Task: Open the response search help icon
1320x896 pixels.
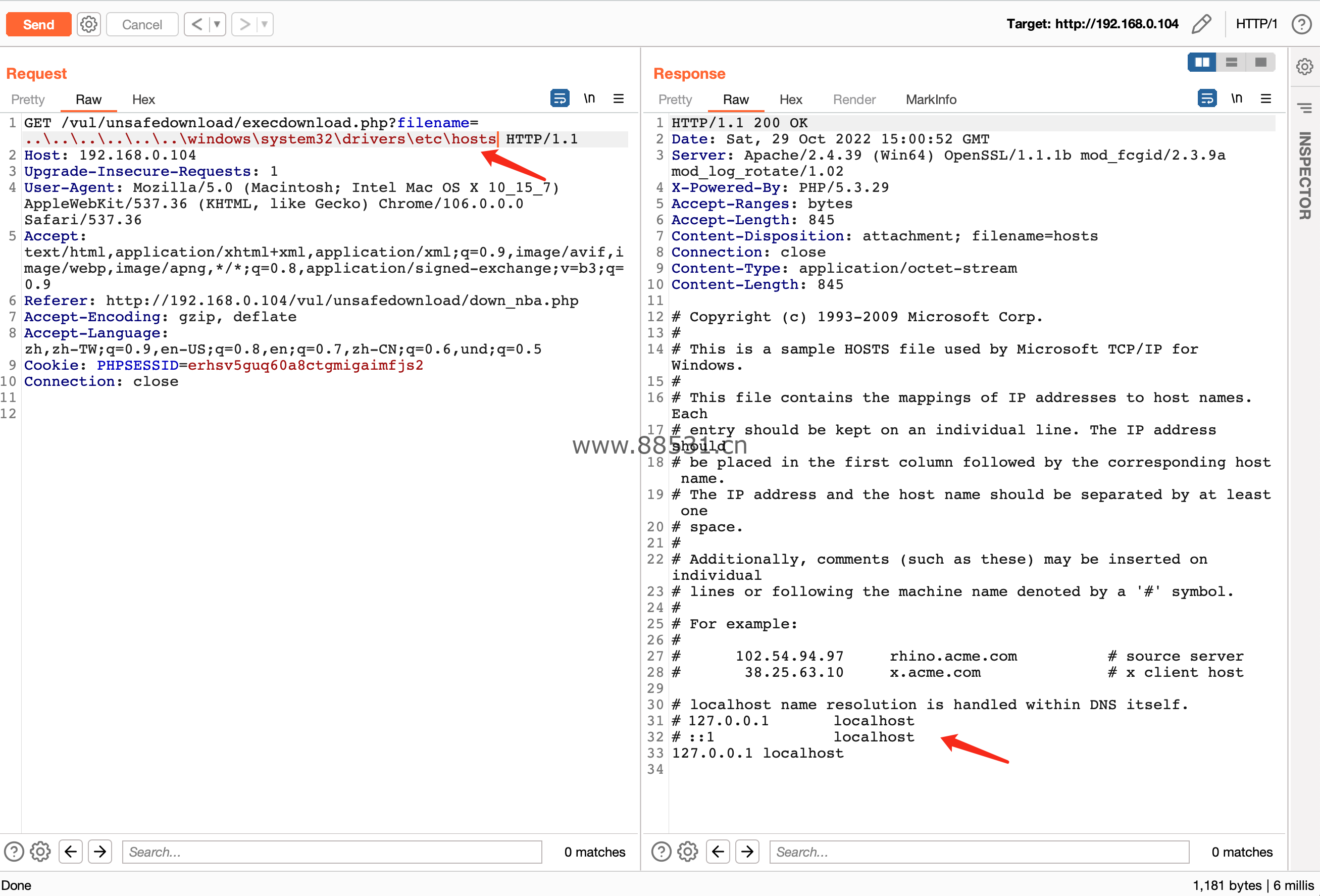Action: tap(661, 851)
